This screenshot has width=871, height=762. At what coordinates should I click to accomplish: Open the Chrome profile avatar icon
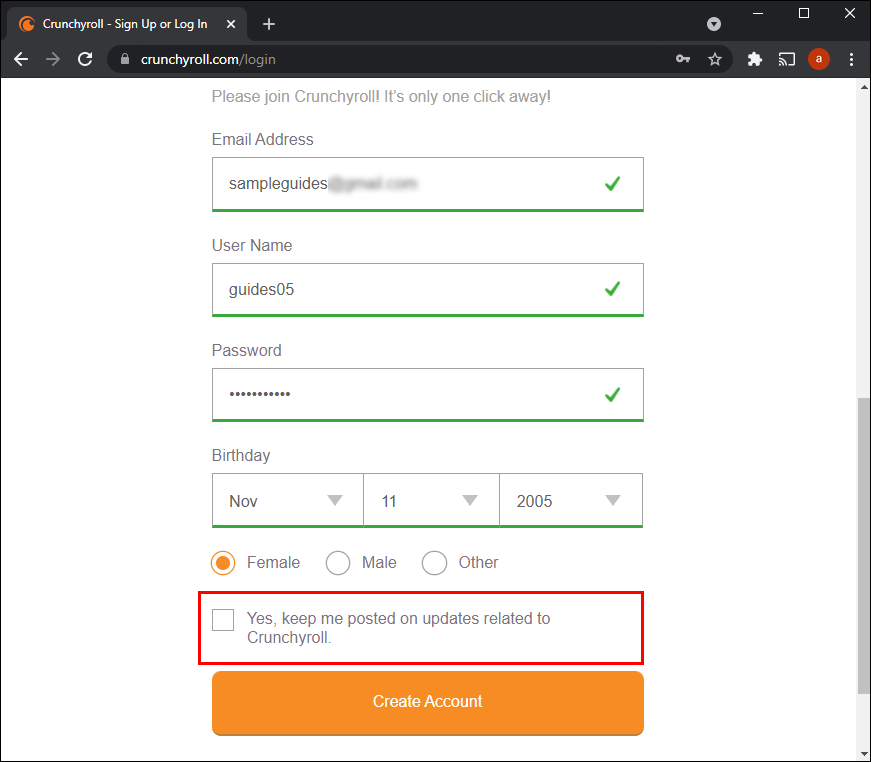click(819, 59)
